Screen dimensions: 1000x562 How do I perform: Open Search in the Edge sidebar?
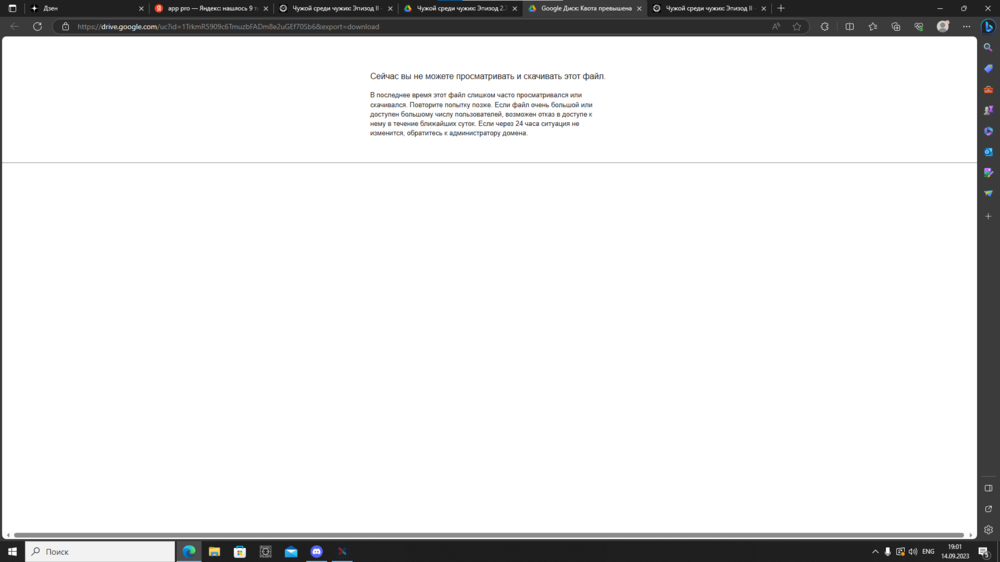(x=988, y=48)
